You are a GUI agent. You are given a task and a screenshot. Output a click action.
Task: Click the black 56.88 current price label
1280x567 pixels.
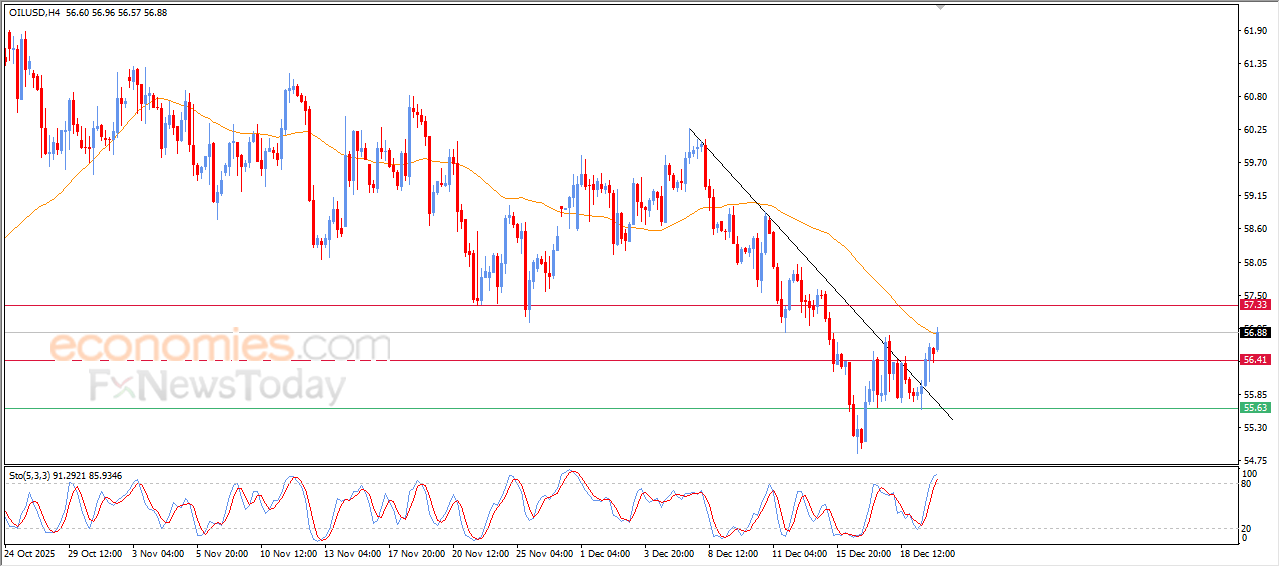1255,332
